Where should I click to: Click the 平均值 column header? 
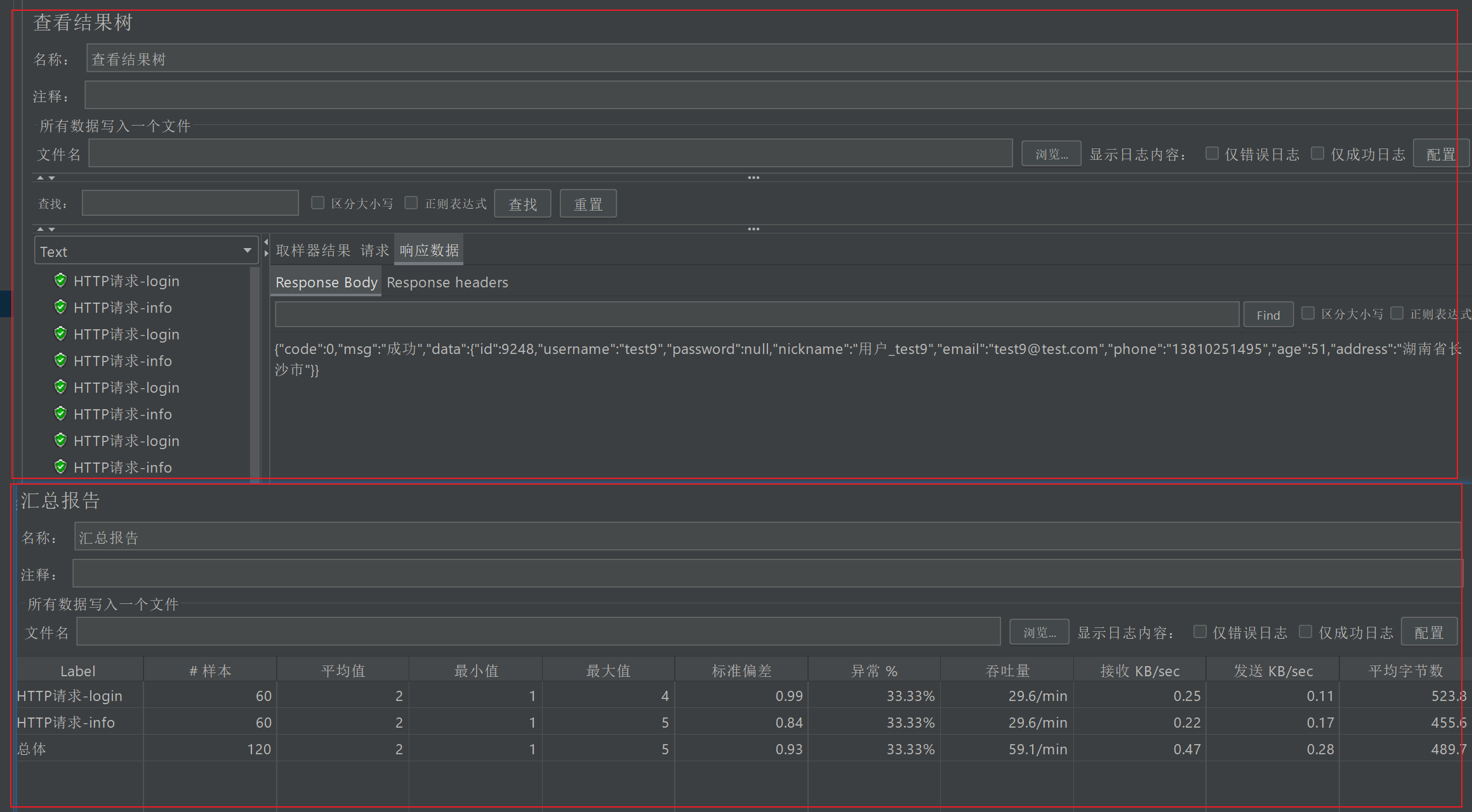(x=343, y=671)
